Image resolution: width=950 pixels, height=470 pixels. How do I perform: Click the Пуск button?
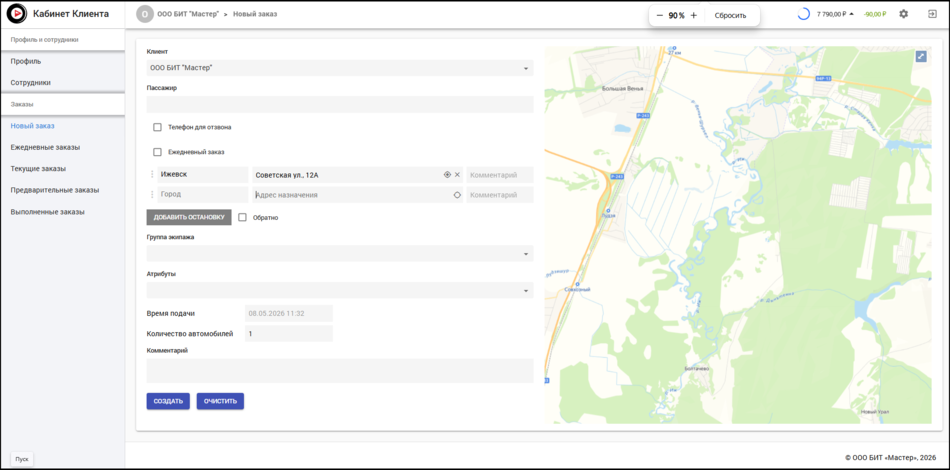point(22,459)
